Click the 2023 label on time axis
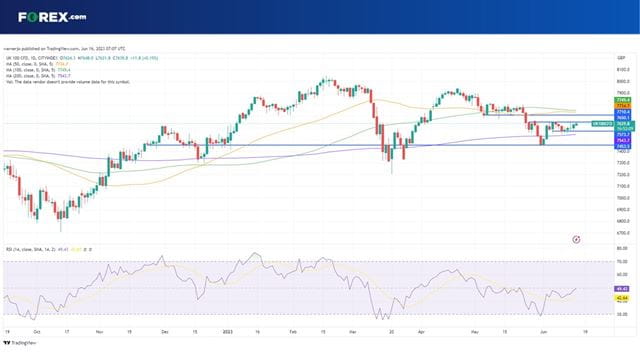 tap(227, 332)
